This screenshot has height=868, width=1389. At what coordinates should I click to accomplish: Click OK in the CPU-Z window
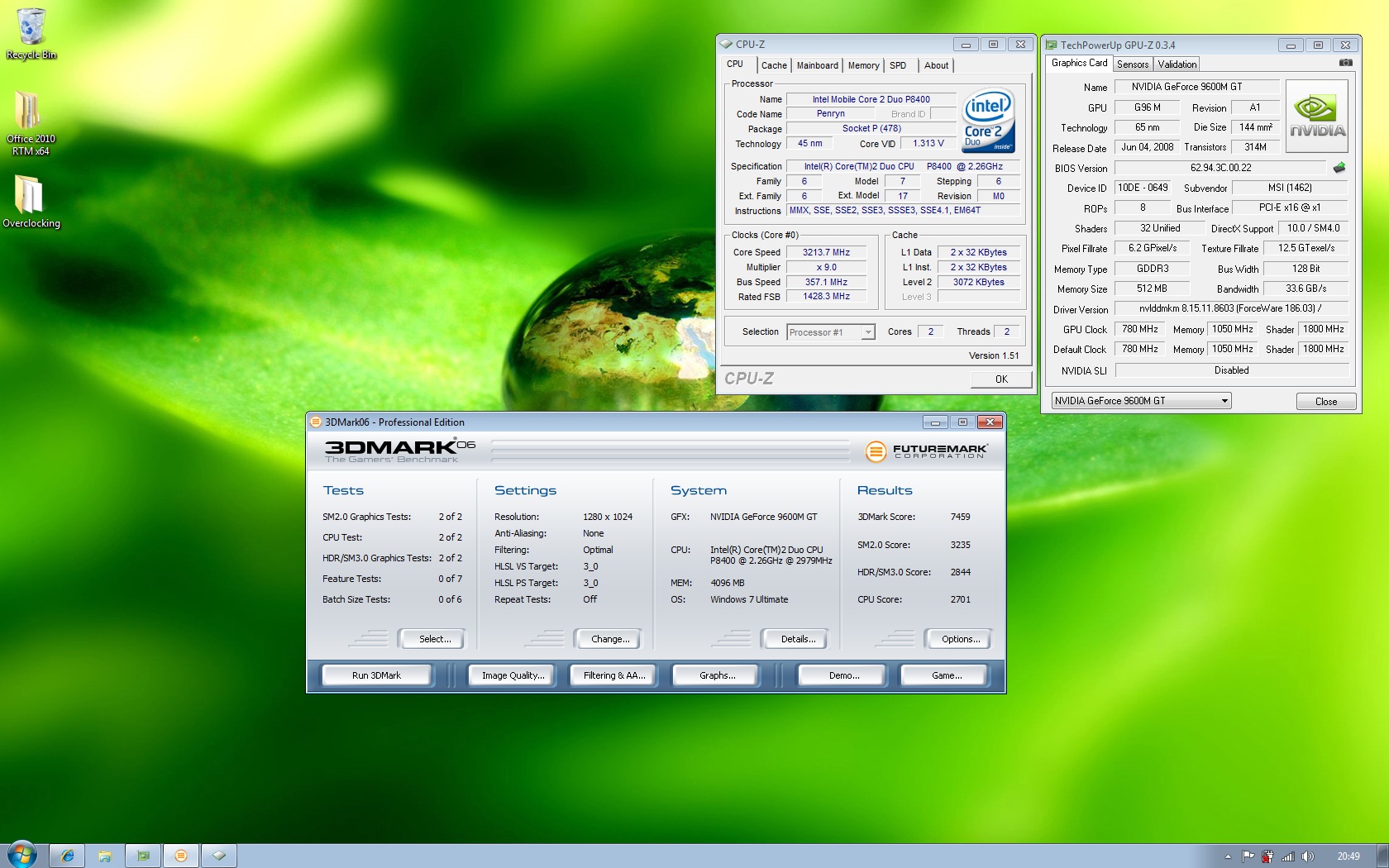(x=1001, y=379)
